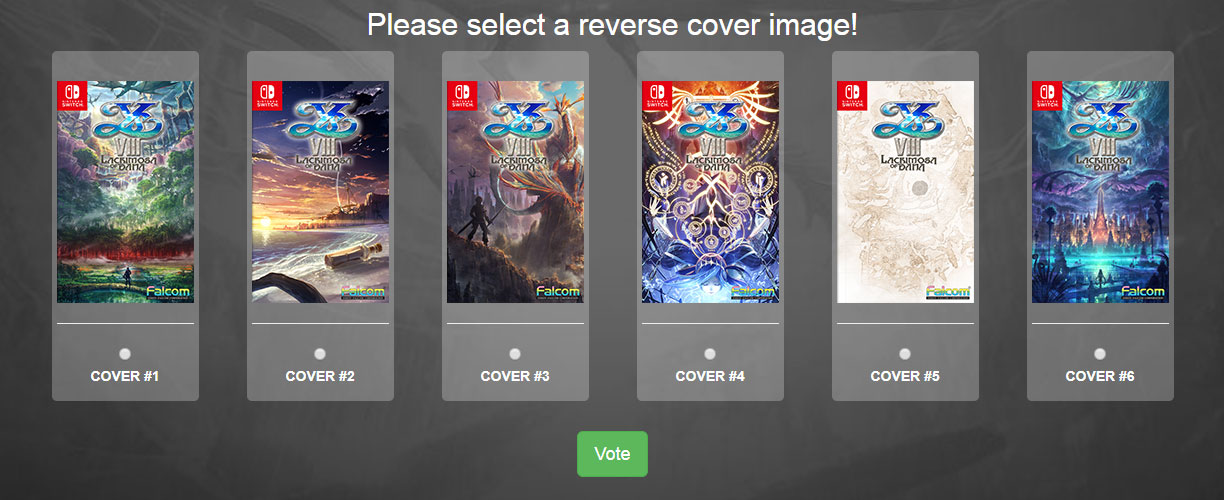
Task: Mark the Cover #5 radio button
Action: pos(904,354)
